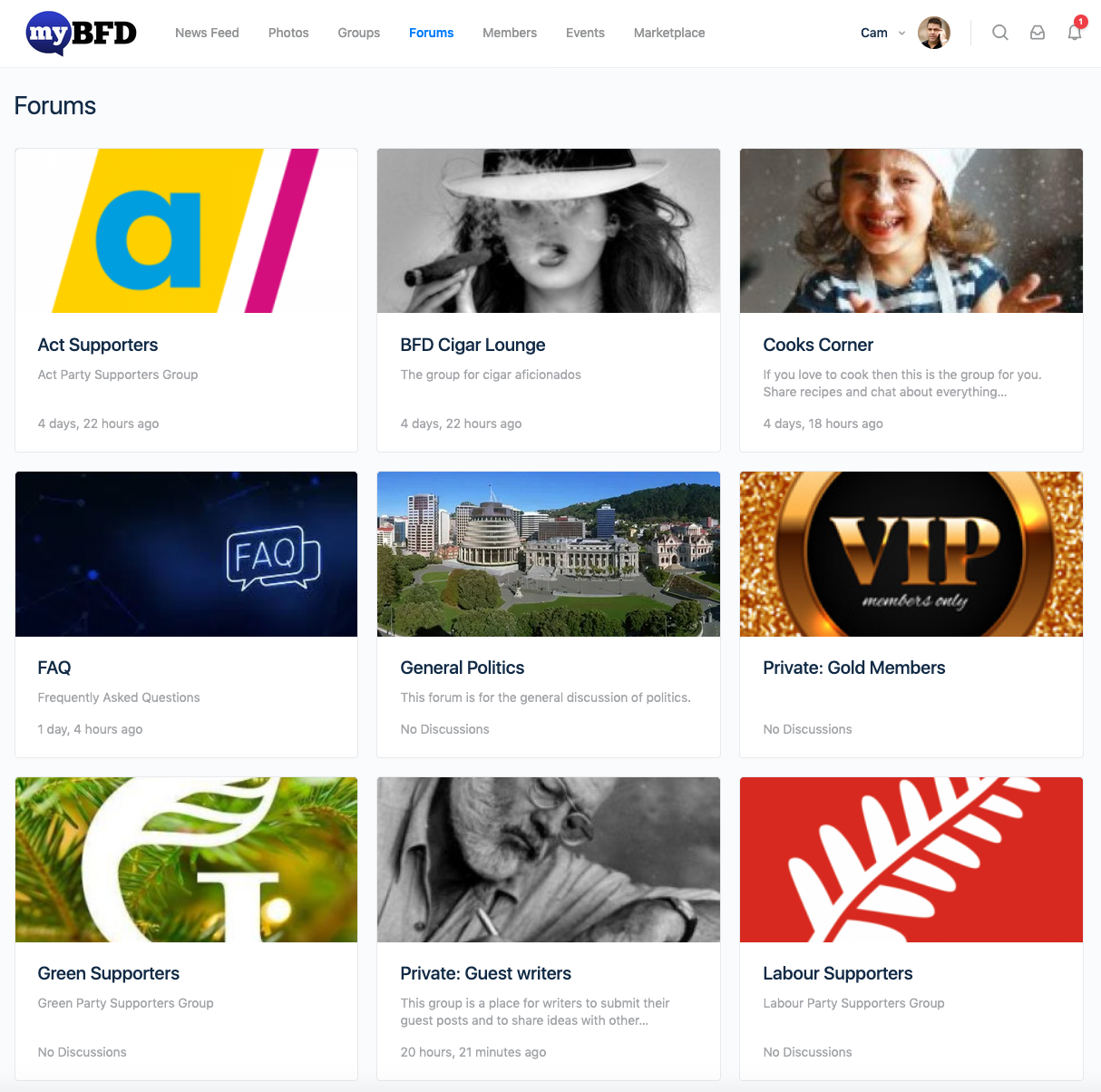Open the FAQ forum title
The width and height of the screenshot is (1101, 1092).
point(54,668)
